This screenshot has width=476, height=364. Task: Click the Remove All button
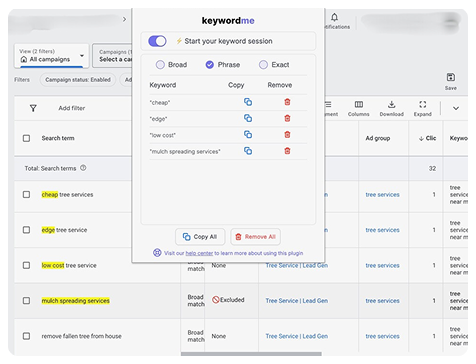point(255,237)
